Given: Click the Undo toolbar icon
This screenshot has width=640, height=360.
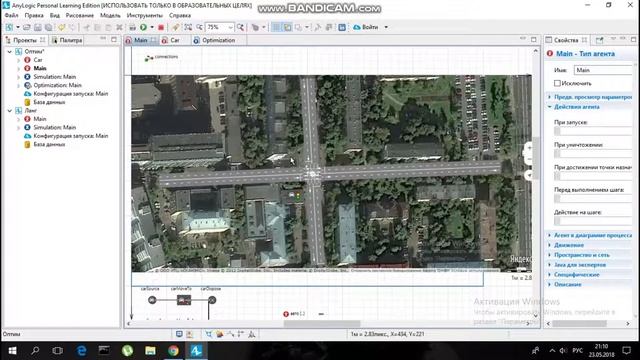Looking at the screenshot, I should 61,27.
